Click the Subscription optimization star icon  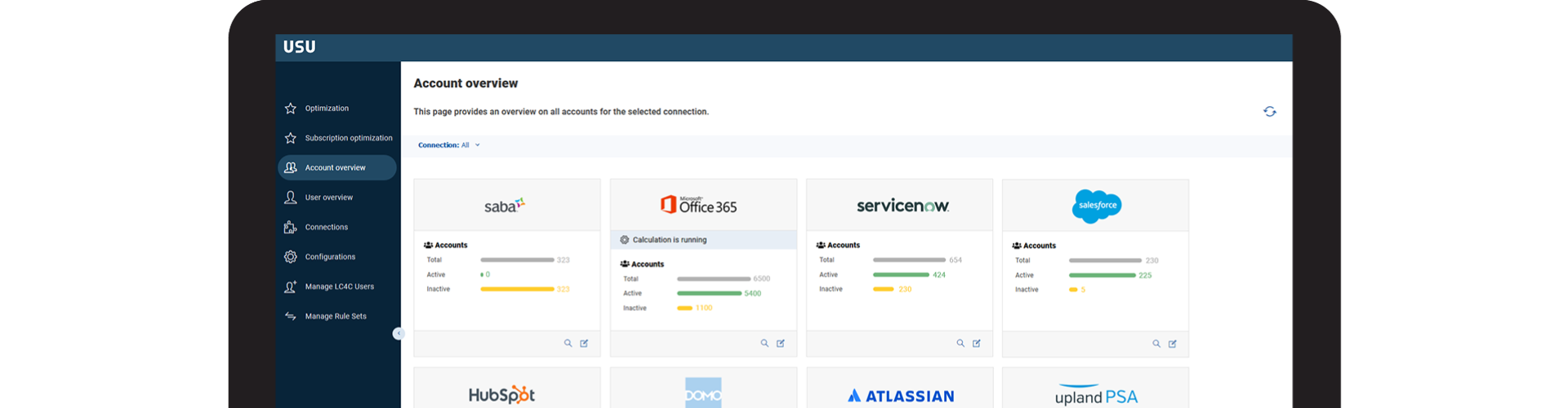[x=291, y=138]
